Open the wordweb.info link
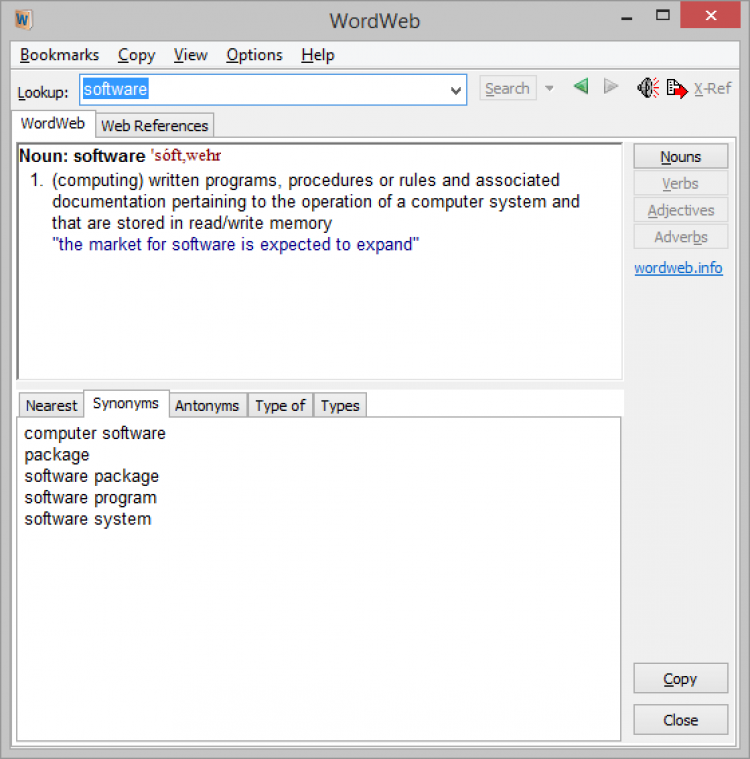 [x=678, y=268]
